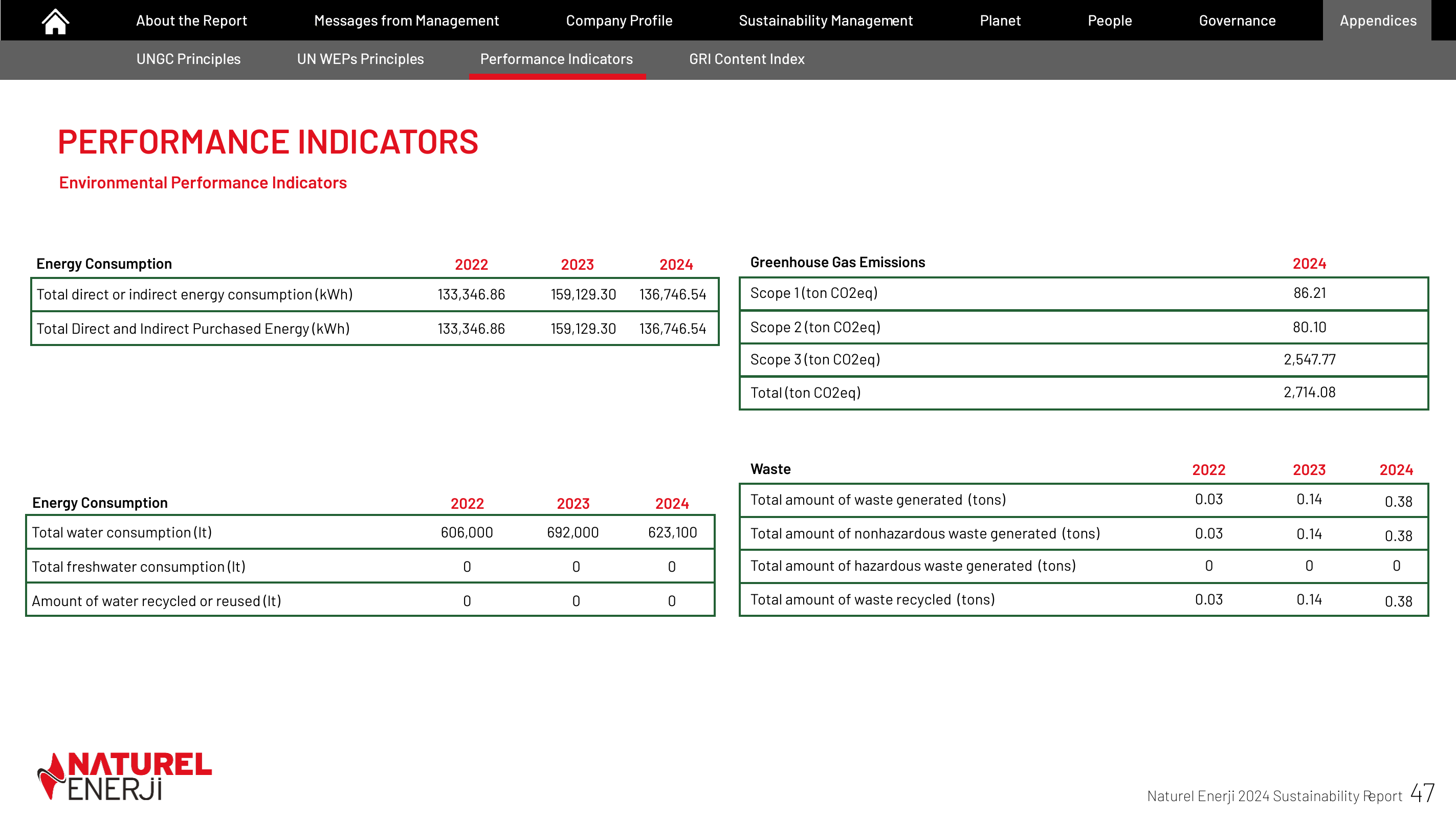Click the Waste table title

770,469
